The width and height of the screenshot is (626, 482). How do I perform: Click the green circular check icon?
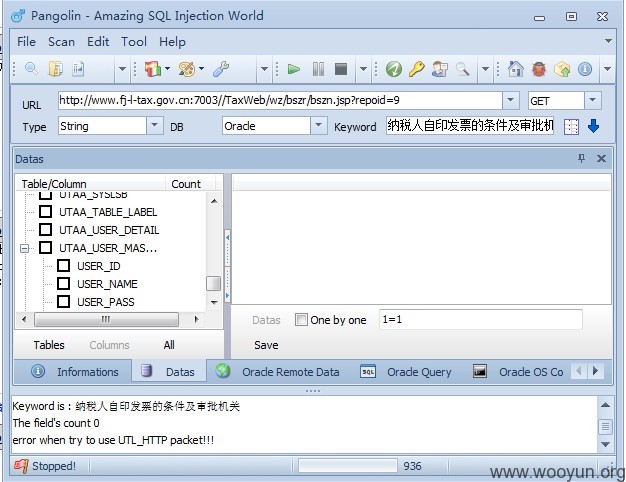394,69
